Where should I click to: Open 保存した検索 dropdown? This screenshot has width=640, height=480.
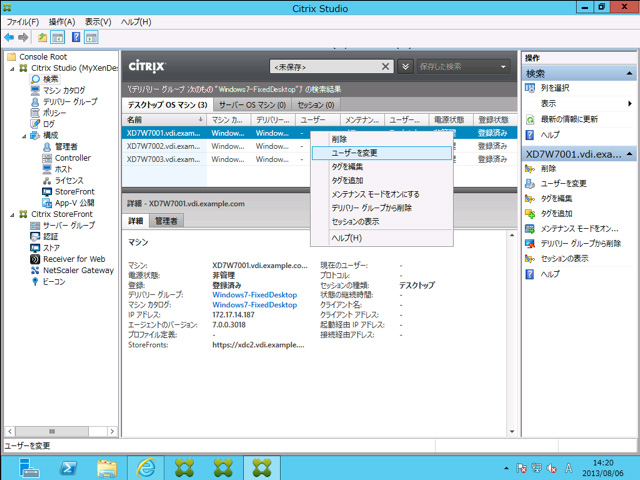click(463, 67)
